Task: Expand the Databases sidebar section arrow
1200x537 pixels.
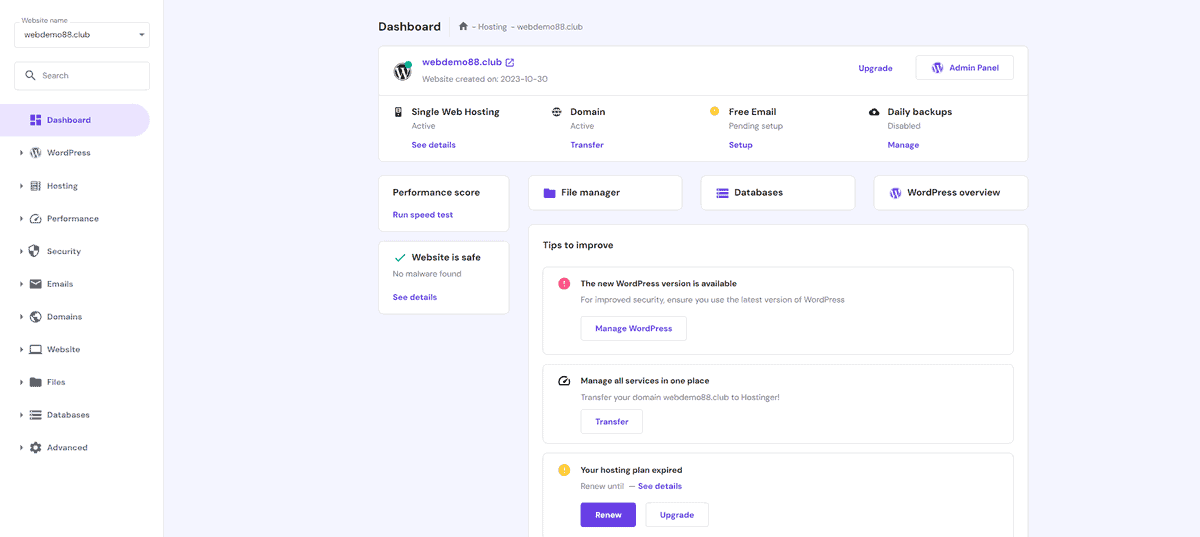Action: click(x=21, y=415)
